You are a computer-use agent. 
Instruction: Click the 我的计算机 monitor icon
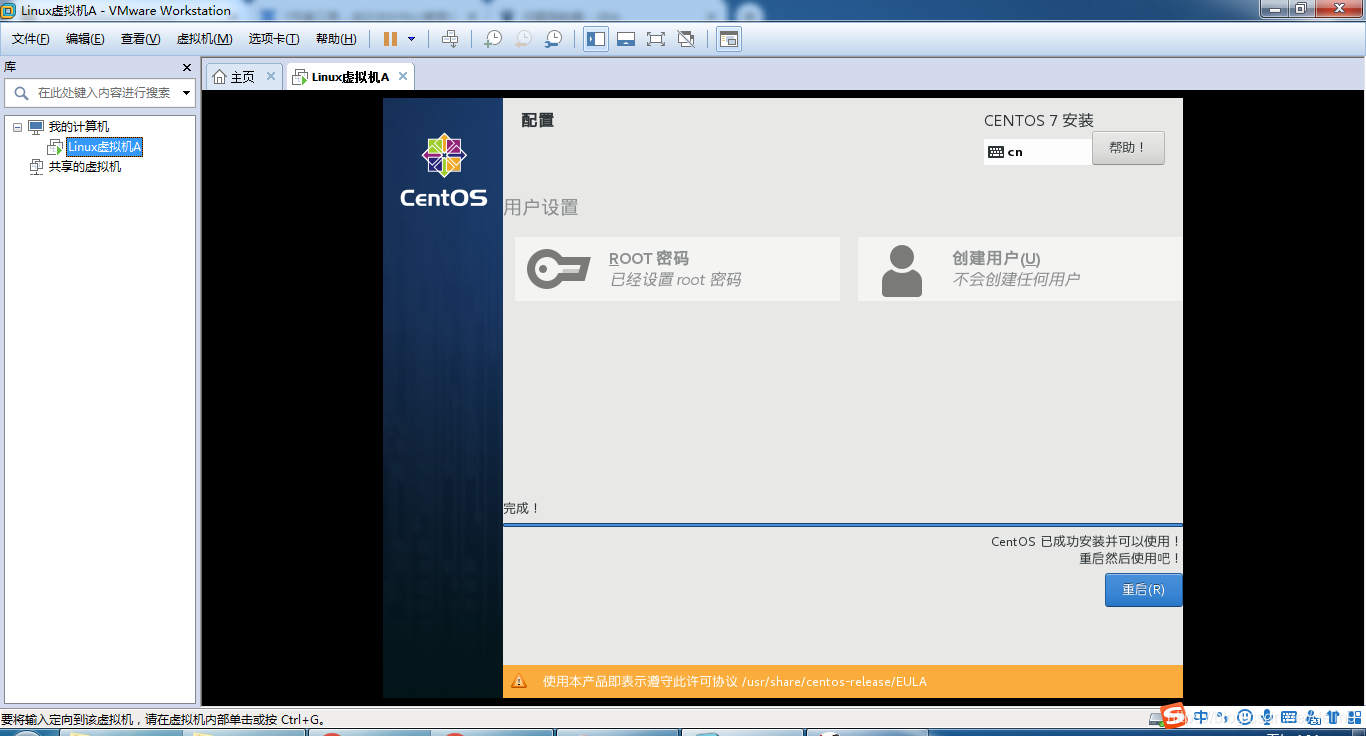coord(36,127)
